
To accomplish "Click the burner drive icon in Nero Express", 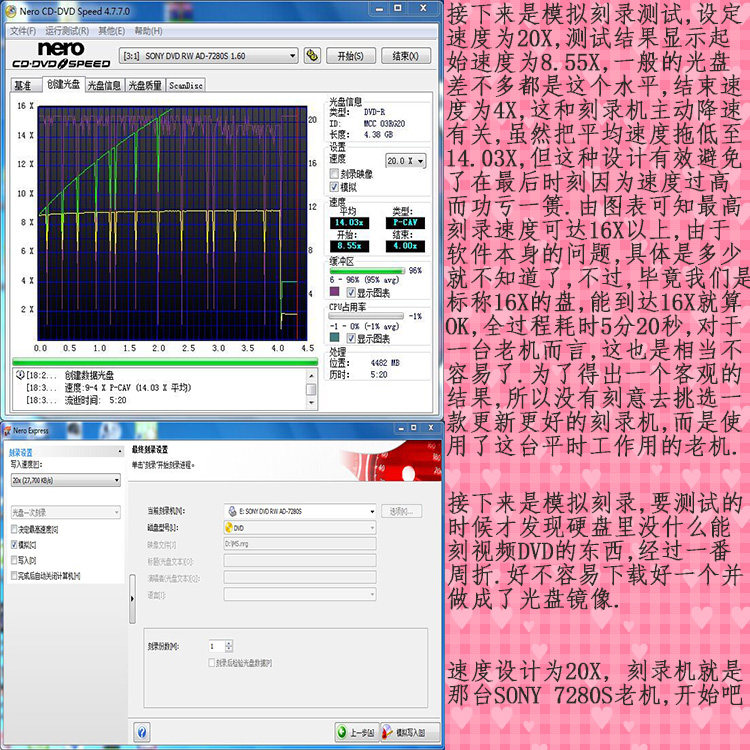I will 232,511.
